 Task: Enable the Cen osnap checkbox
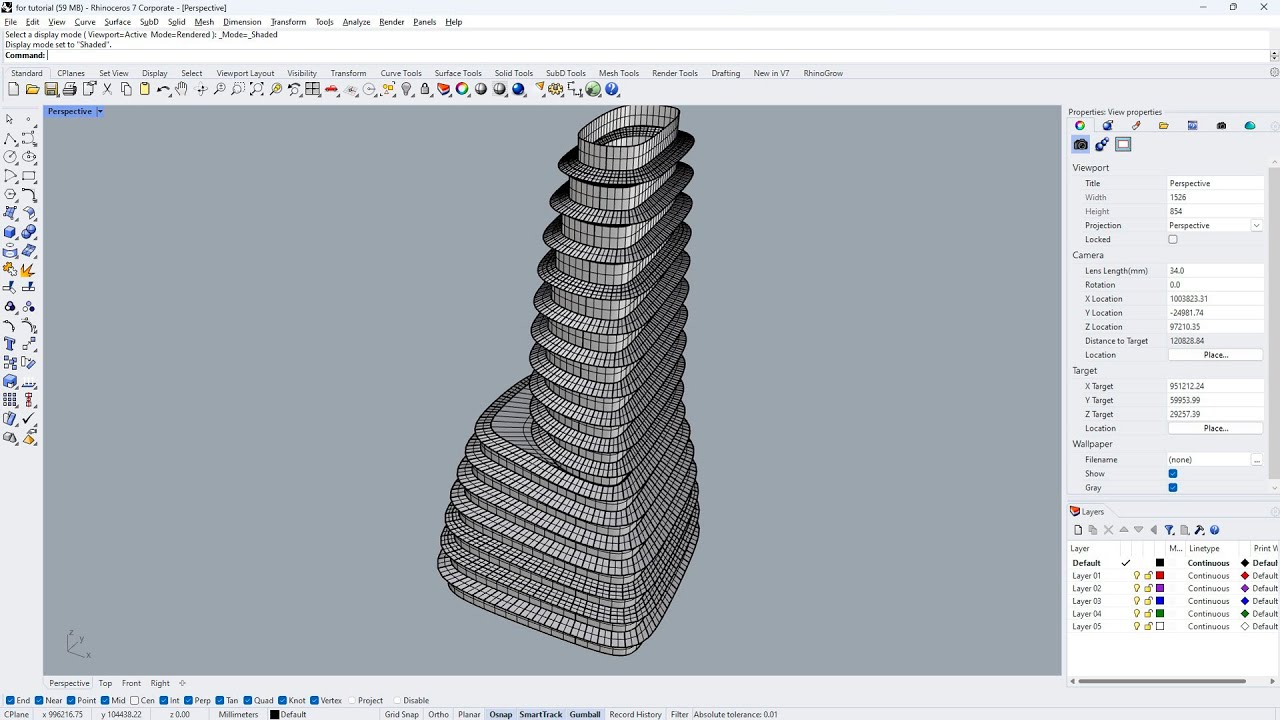135,700
